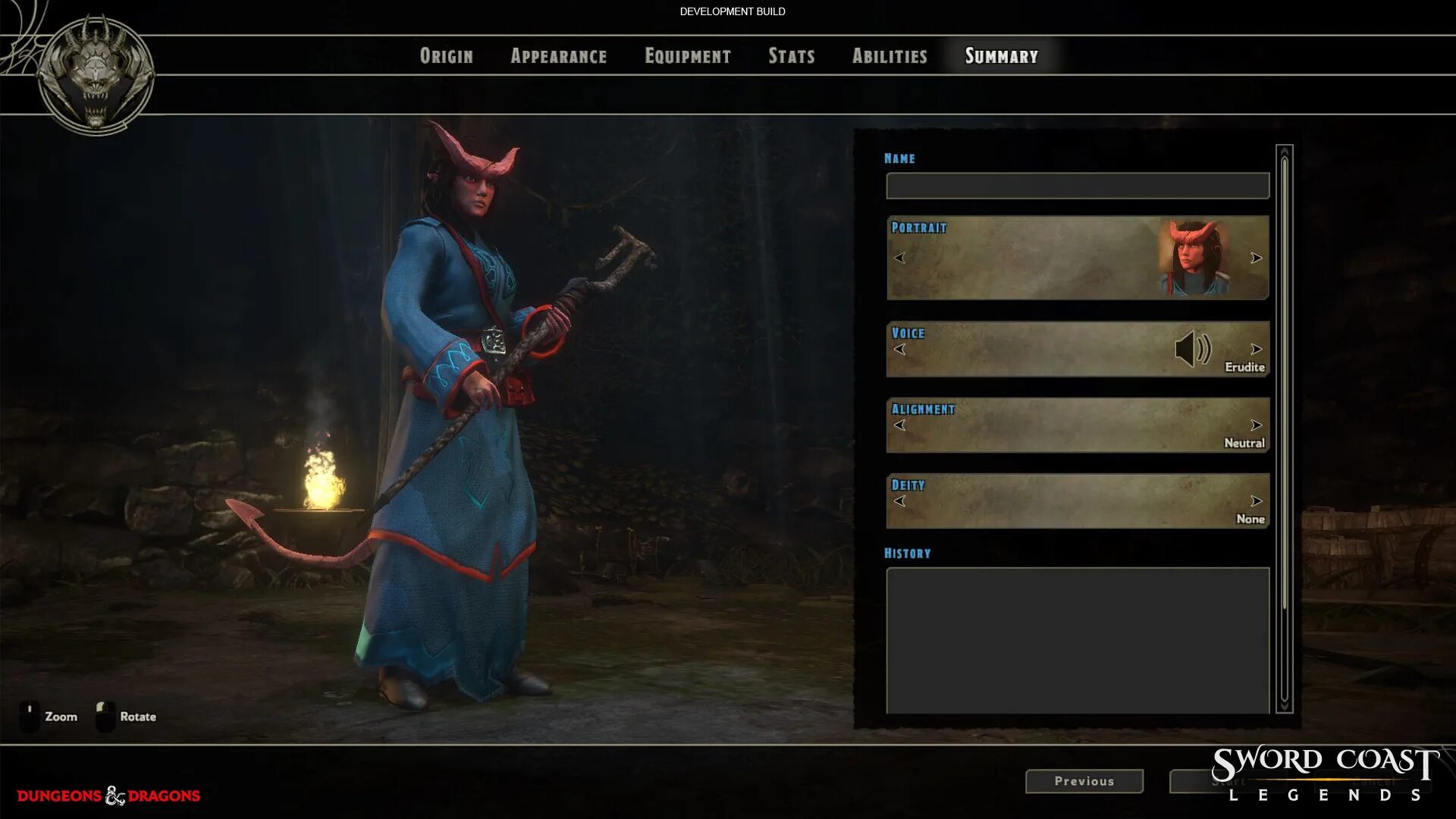Click the speaker/volume icon for Voice
This screenshot has height=819, width=1456.
pos(1192,349)
